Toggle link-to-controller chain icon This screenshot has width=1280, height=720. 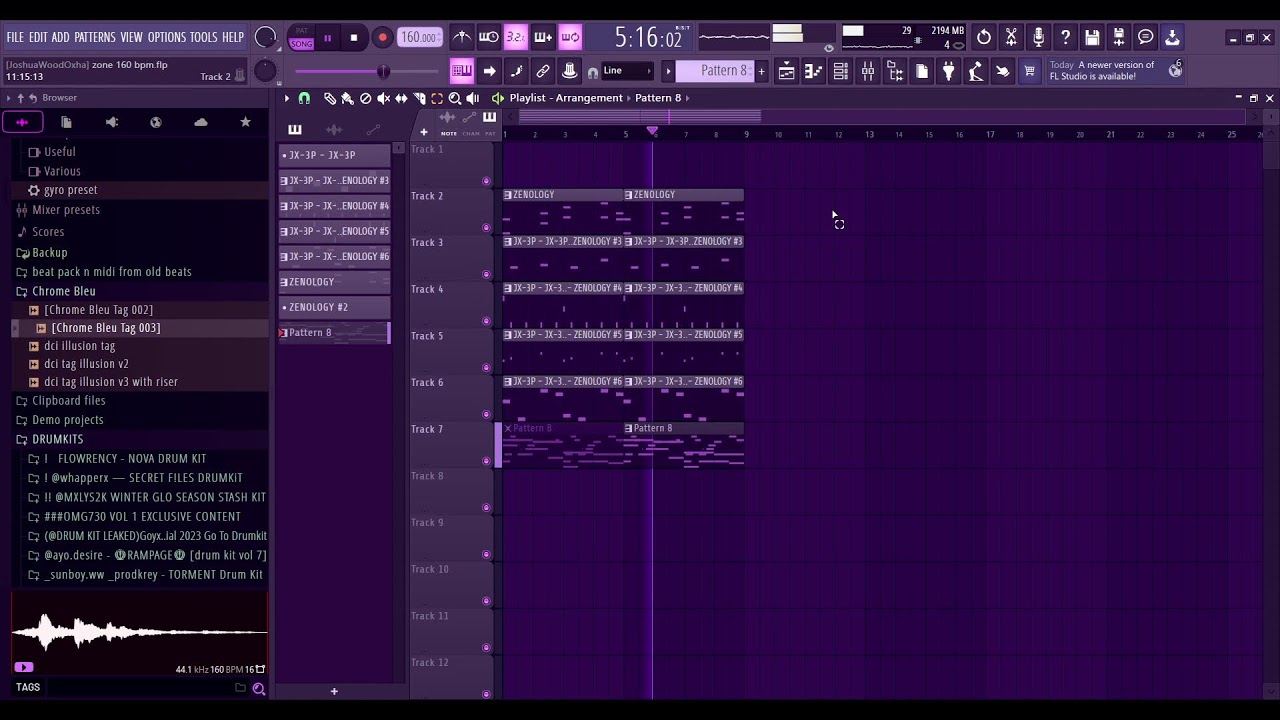(543, 71)
